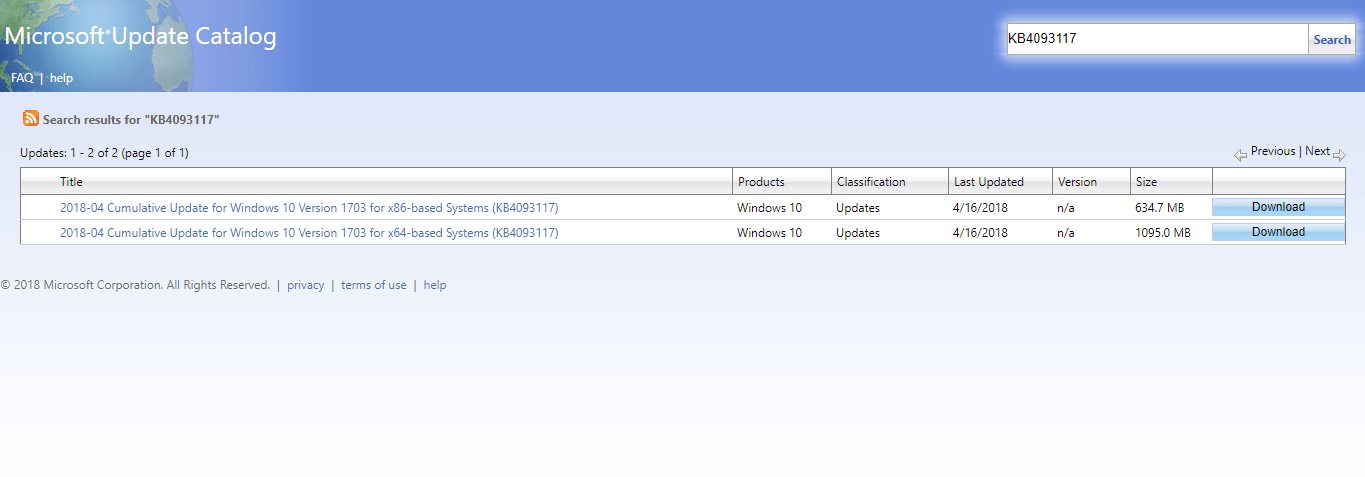Viewport: 1365px width, 477px height.
Task: Click '4/16/2018' date in x86 row
Action: click(x=981, y=208)
